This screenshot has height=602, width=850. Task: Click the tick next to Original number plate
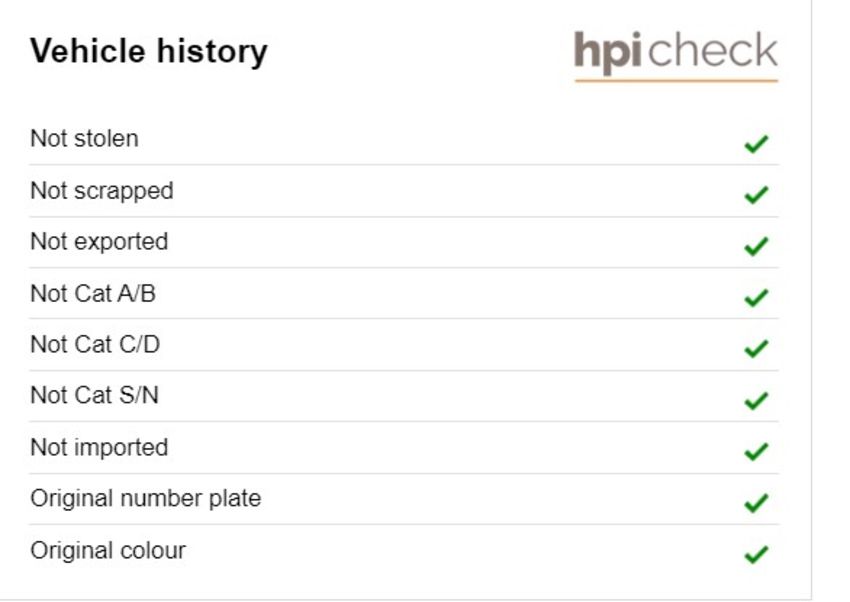click(756, 503)
